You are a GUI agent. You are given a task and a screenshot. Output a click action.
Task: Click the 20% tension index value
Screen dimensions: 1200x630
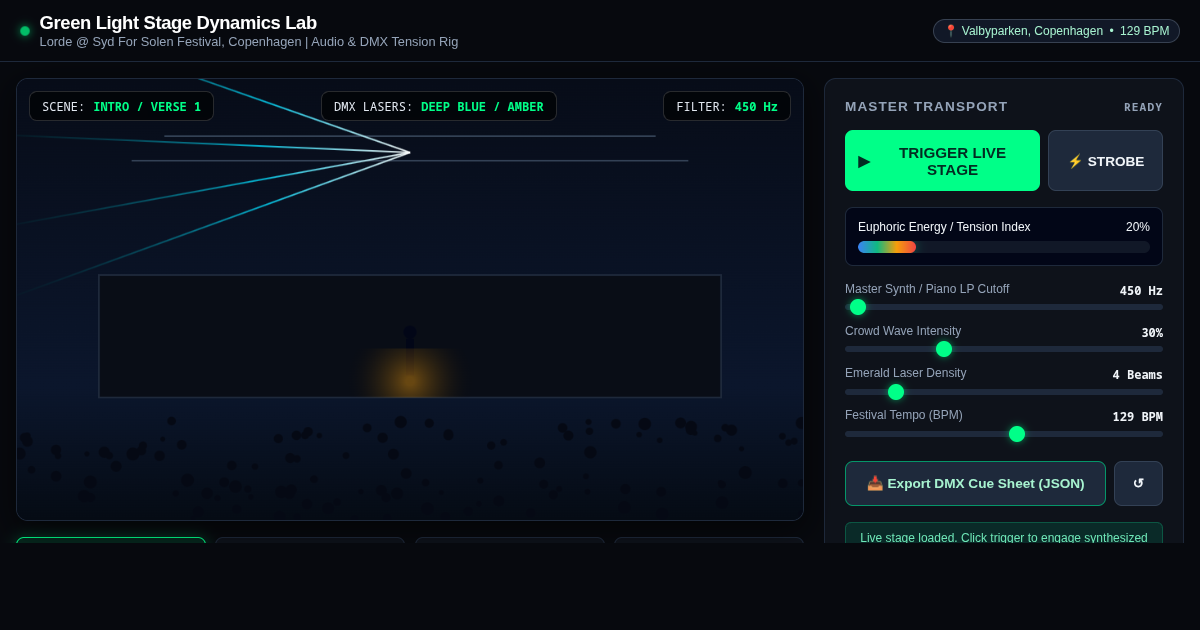point(1138,227)
